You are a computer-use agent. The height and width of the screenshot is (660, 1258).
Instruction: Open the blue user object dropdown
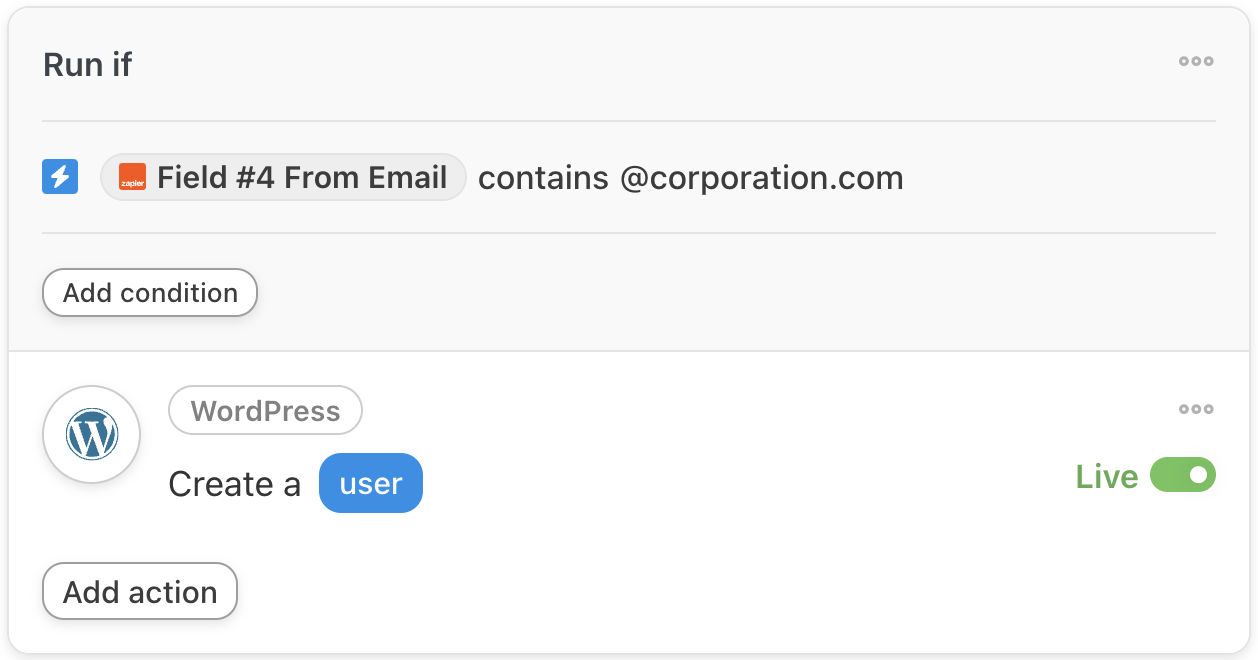(371, 484)
